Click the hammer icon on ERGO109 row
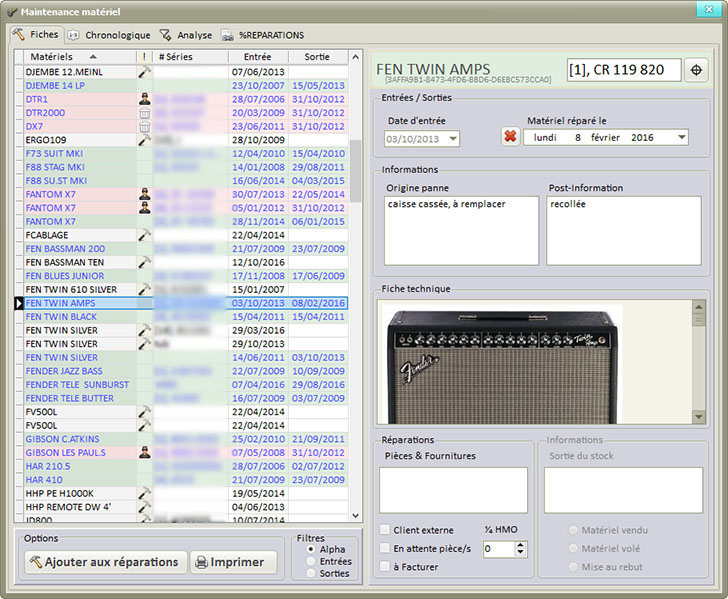This screenshot has height=599, width=728. coord(144,140)
